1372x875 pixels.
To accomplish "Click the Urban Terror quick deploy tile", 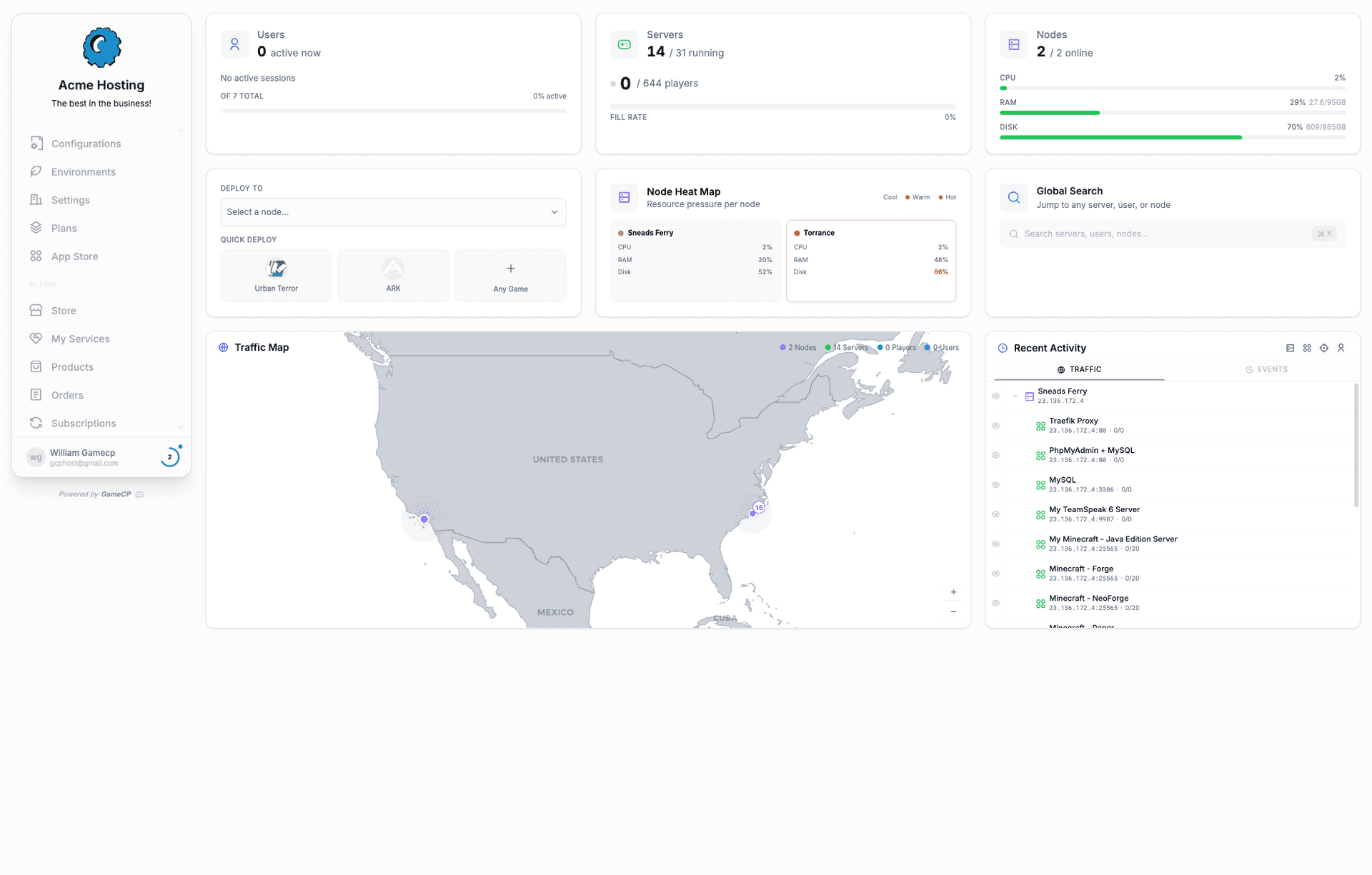I will click(x=276, y=276).
